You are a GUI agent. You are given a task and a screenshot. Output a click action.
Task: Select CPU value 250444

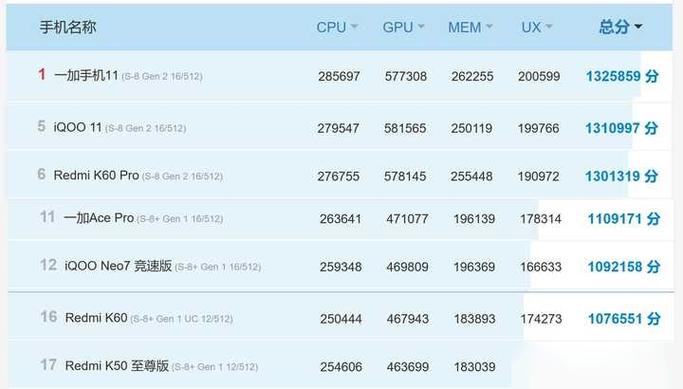tap(341, 319)
